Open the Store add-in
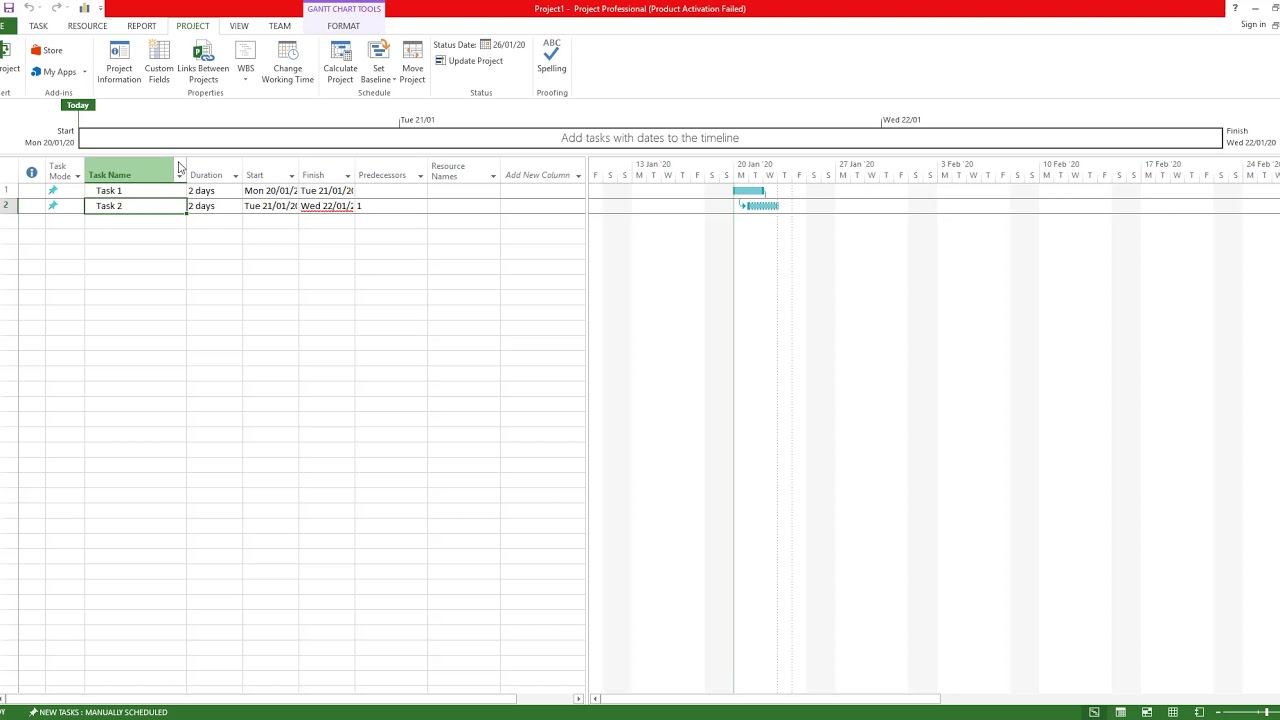1280x720 pixels. [47, 50]
